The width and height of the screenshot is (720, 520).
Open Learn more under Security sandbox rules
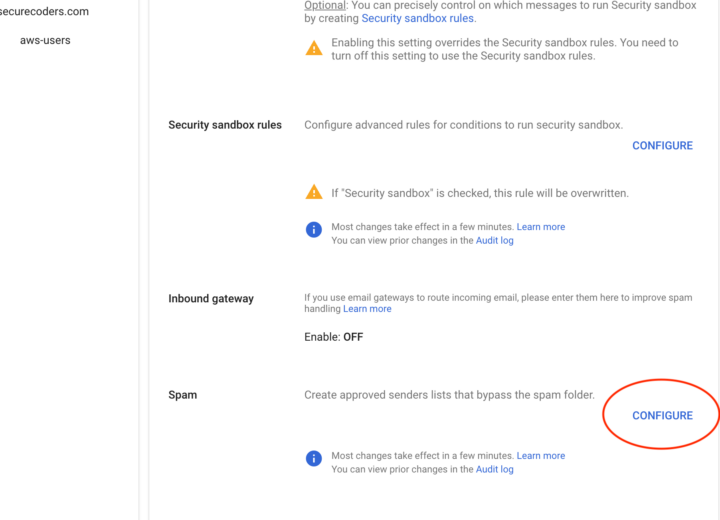(541, 227)
